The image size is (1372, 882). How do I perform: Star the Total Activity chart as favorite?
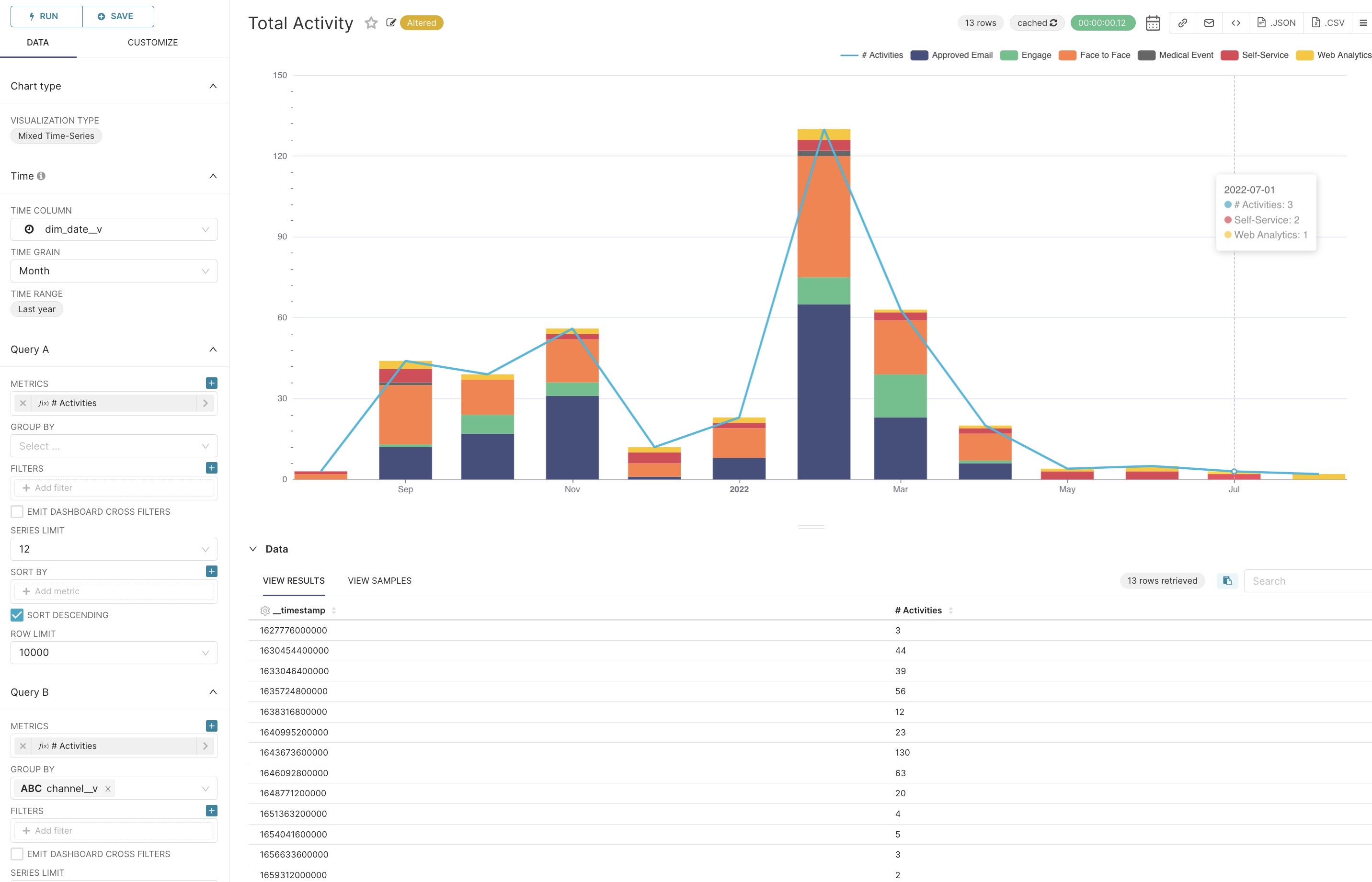(371, 23)
